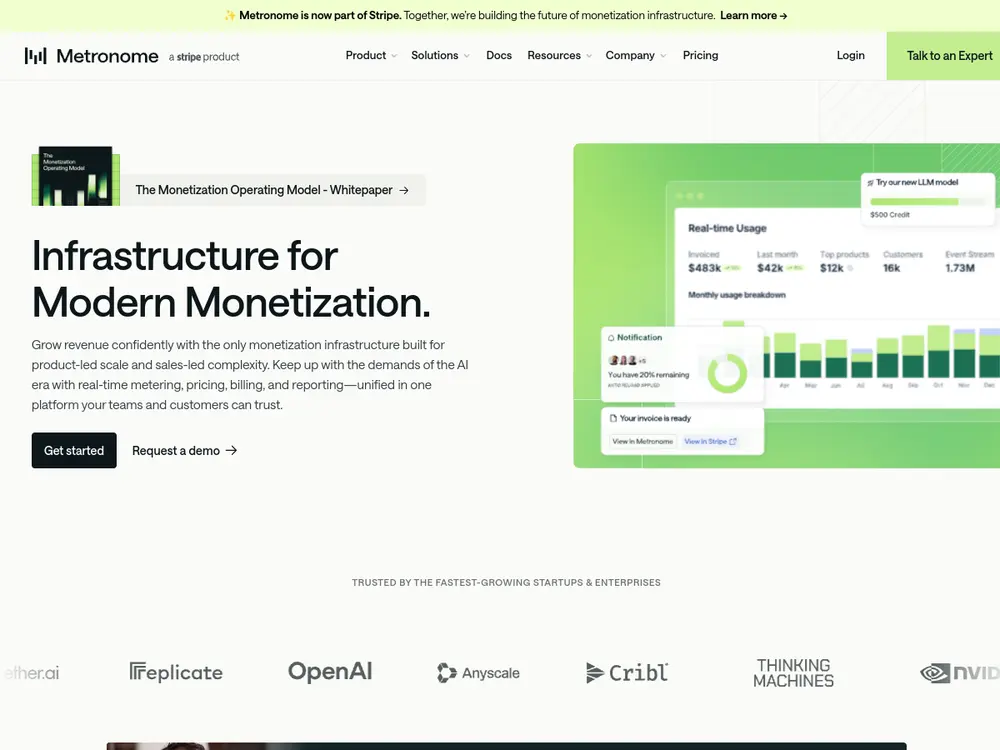
Task: Go to the Docs page
Action: (x=499, y=55)
